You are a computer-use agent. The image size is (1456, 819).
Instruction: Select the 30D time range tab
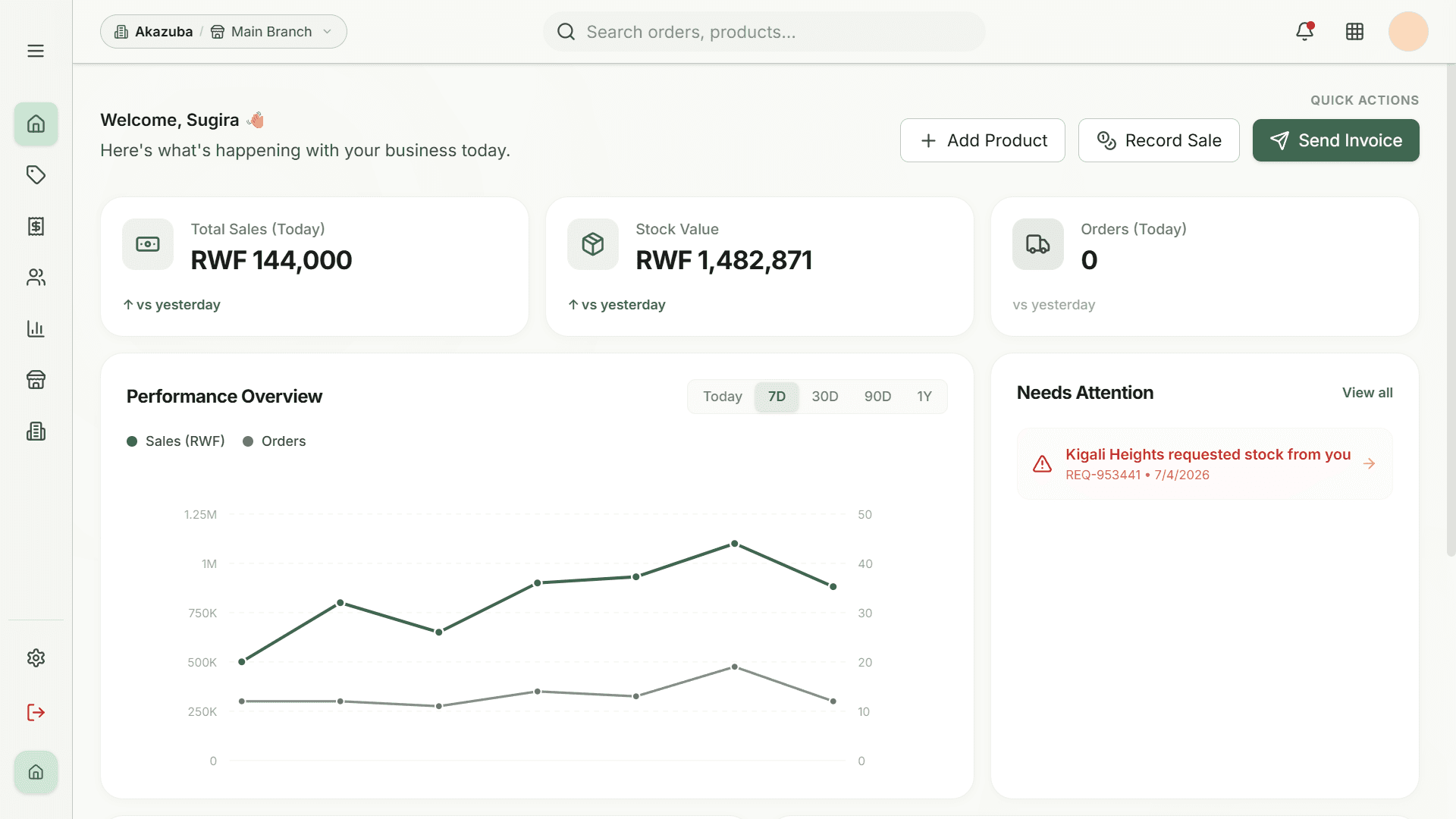(825, 397)
